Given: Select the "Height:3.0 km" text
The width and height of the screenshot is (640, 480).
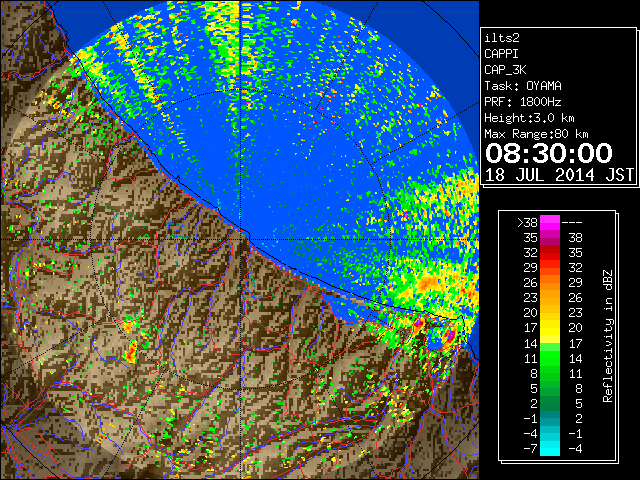Looking at the screenshot, I should point(529,118).
